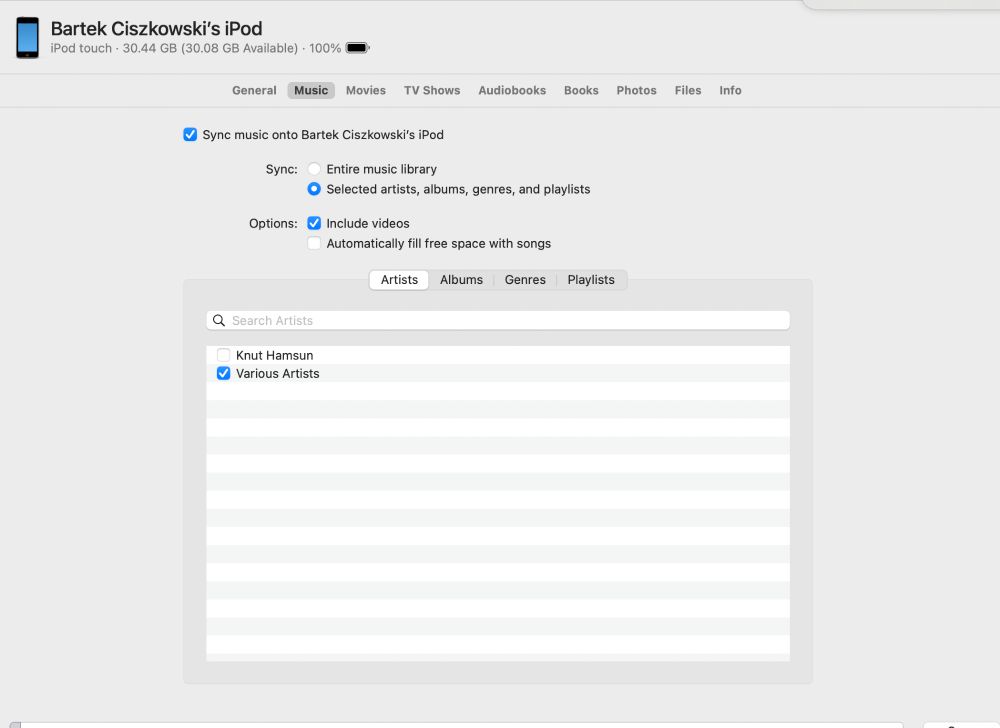This screenshot has width=1000, height=728.
Task: Select Selected artists, albums, genres, and playlists
Action: click(x=314, y=189)
